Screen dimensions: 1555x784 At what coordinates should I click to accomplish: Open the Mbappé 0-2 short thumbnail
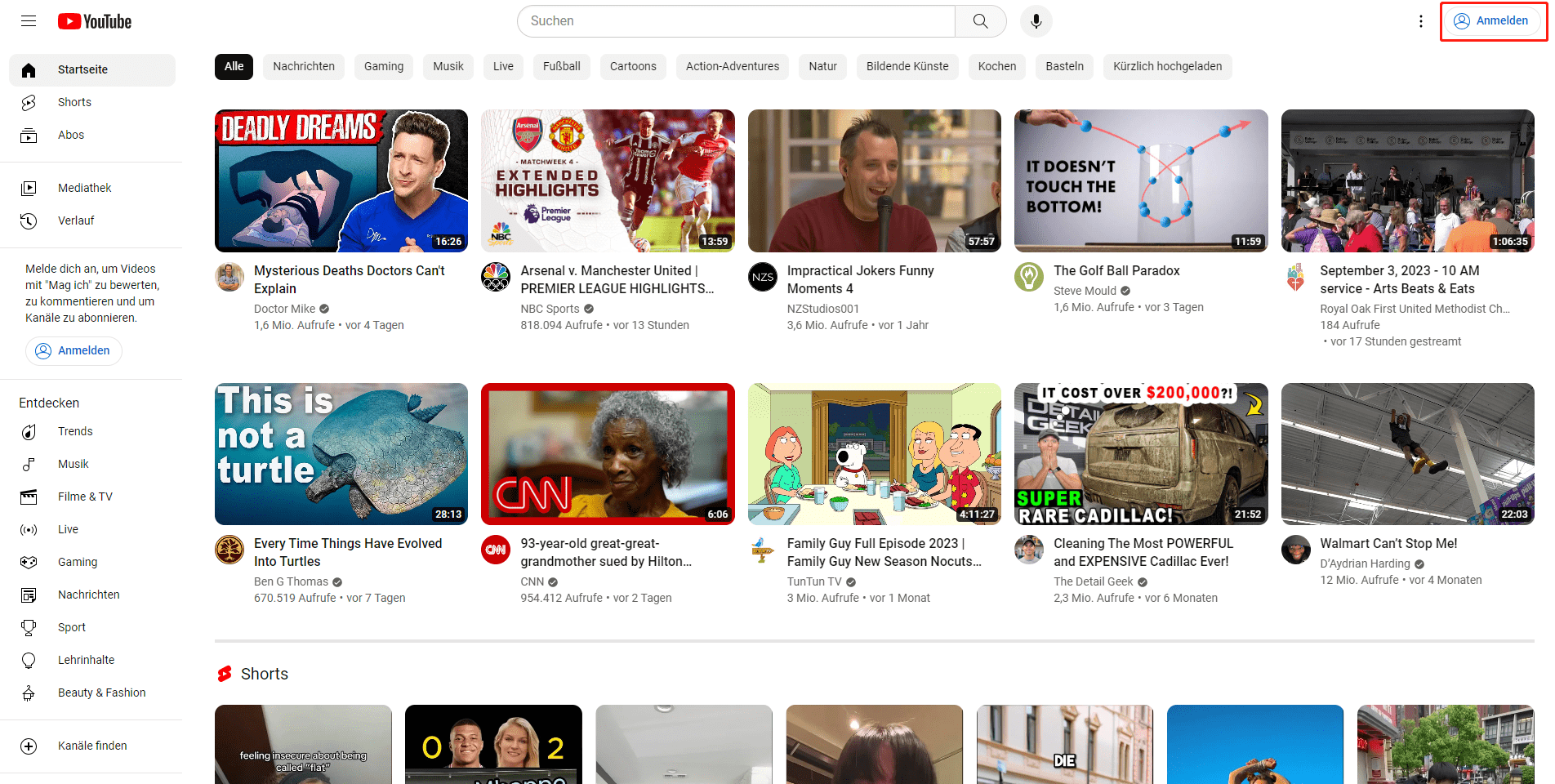click(493, 745)
